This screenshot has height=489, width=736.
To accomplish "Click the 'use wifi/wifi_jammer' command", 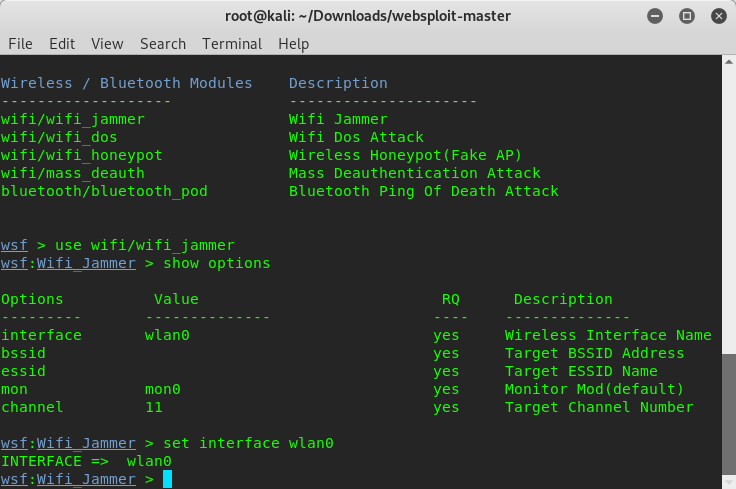I will [145, 245].
